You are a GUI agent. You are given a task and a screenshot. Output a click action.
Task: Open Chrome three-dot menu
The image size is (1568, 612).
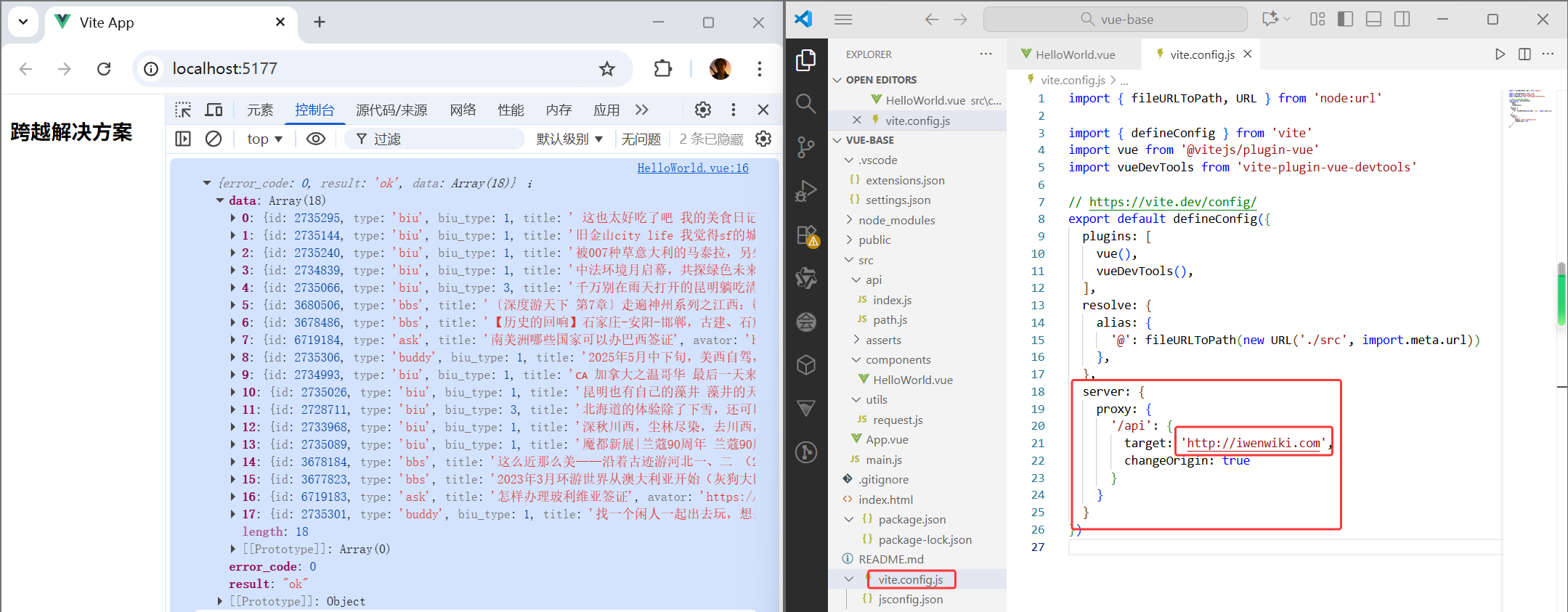point(760,69)
